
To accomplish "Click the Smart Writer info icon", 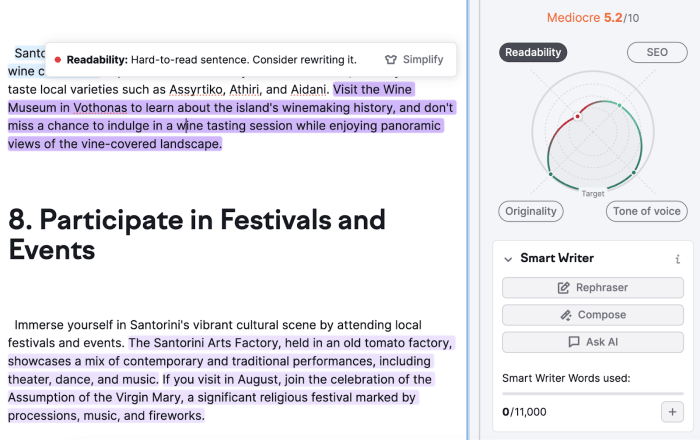I will pos(677,259).
